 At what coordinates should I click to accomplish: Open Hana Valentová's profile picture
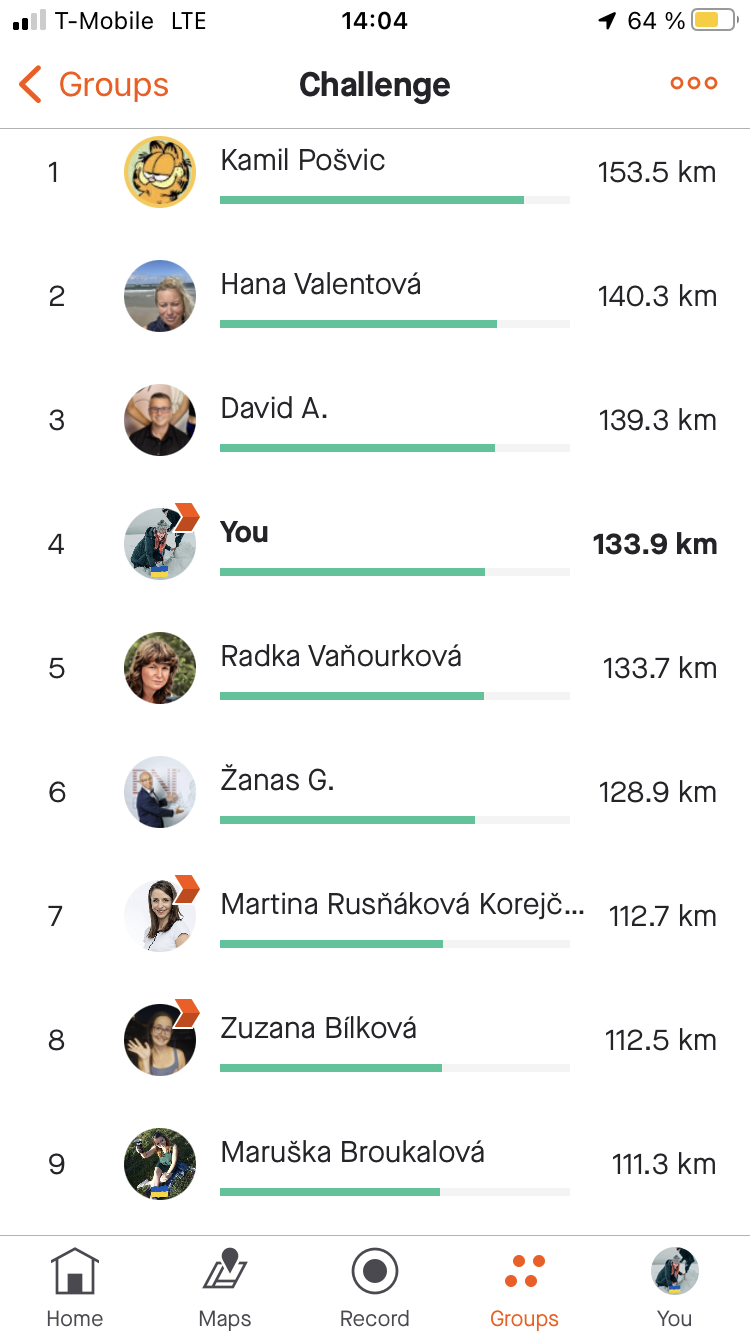point(160,296)
